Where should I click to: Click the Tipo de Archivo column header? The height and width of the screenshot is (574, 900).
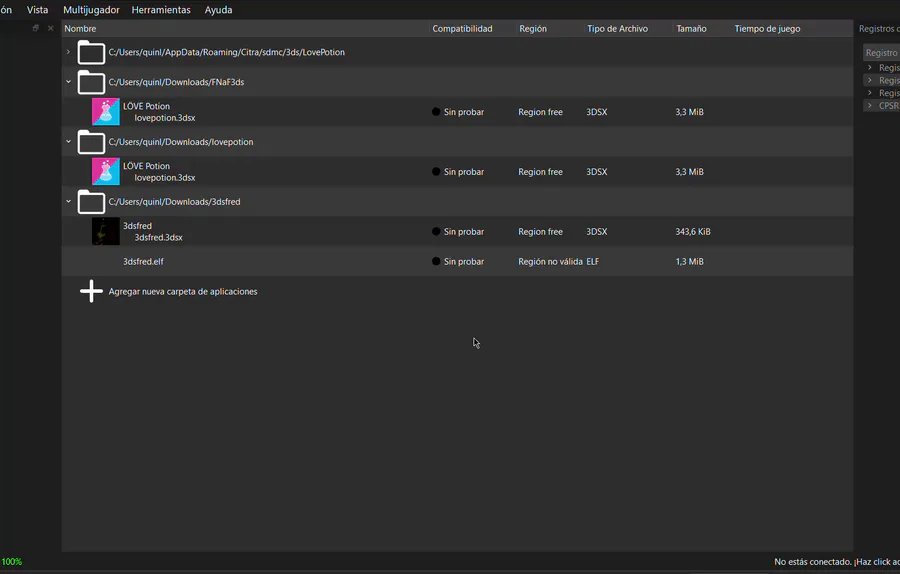point(617,29)
